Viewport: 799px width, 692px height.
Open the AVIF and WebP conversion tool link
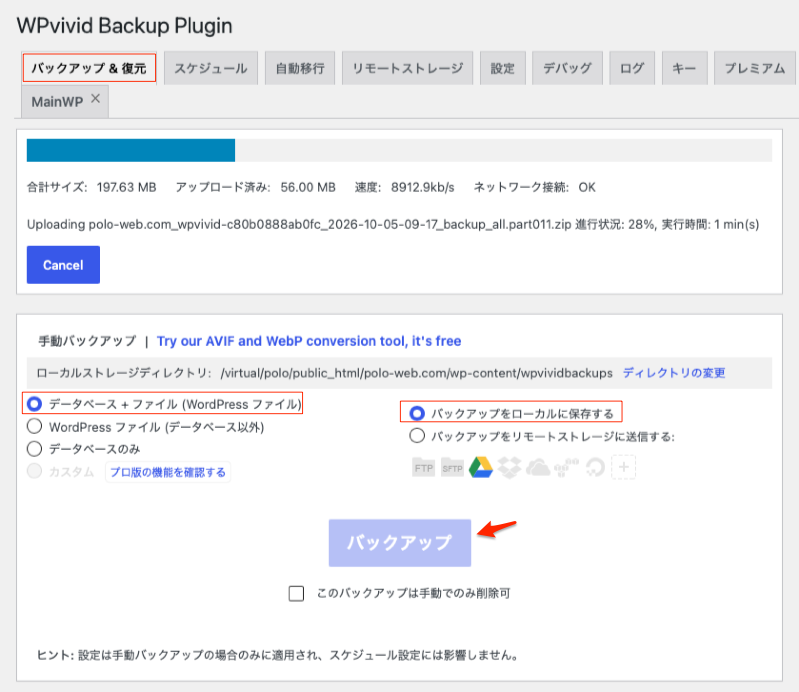(x=309, y=341)
